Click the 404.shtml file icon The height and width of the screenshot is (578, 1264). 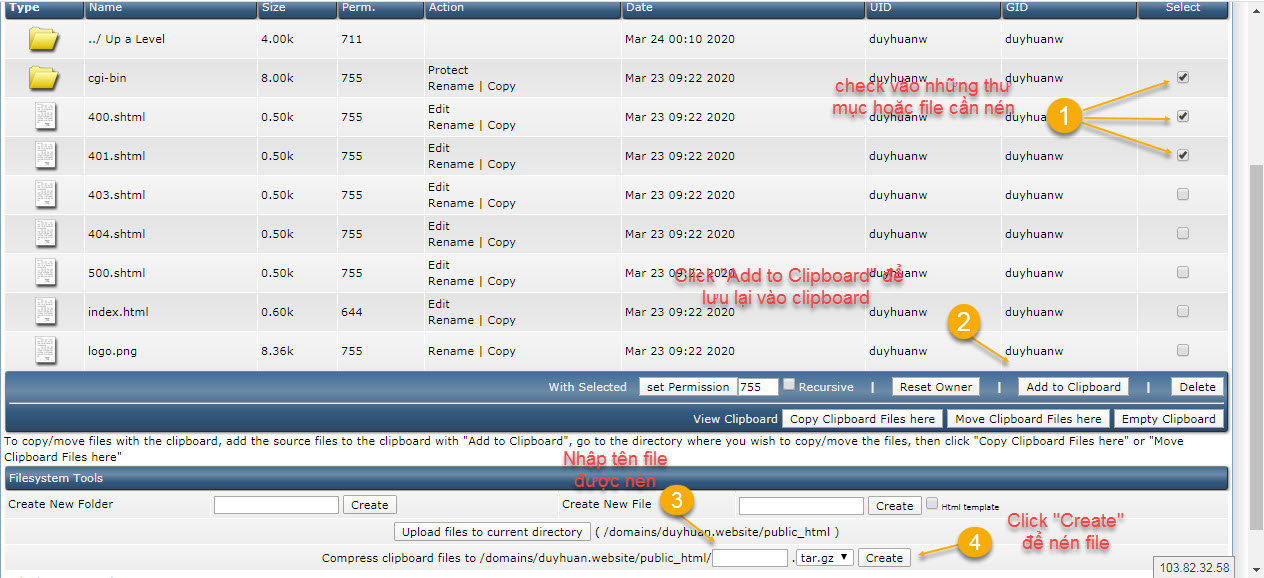[45, 233]
